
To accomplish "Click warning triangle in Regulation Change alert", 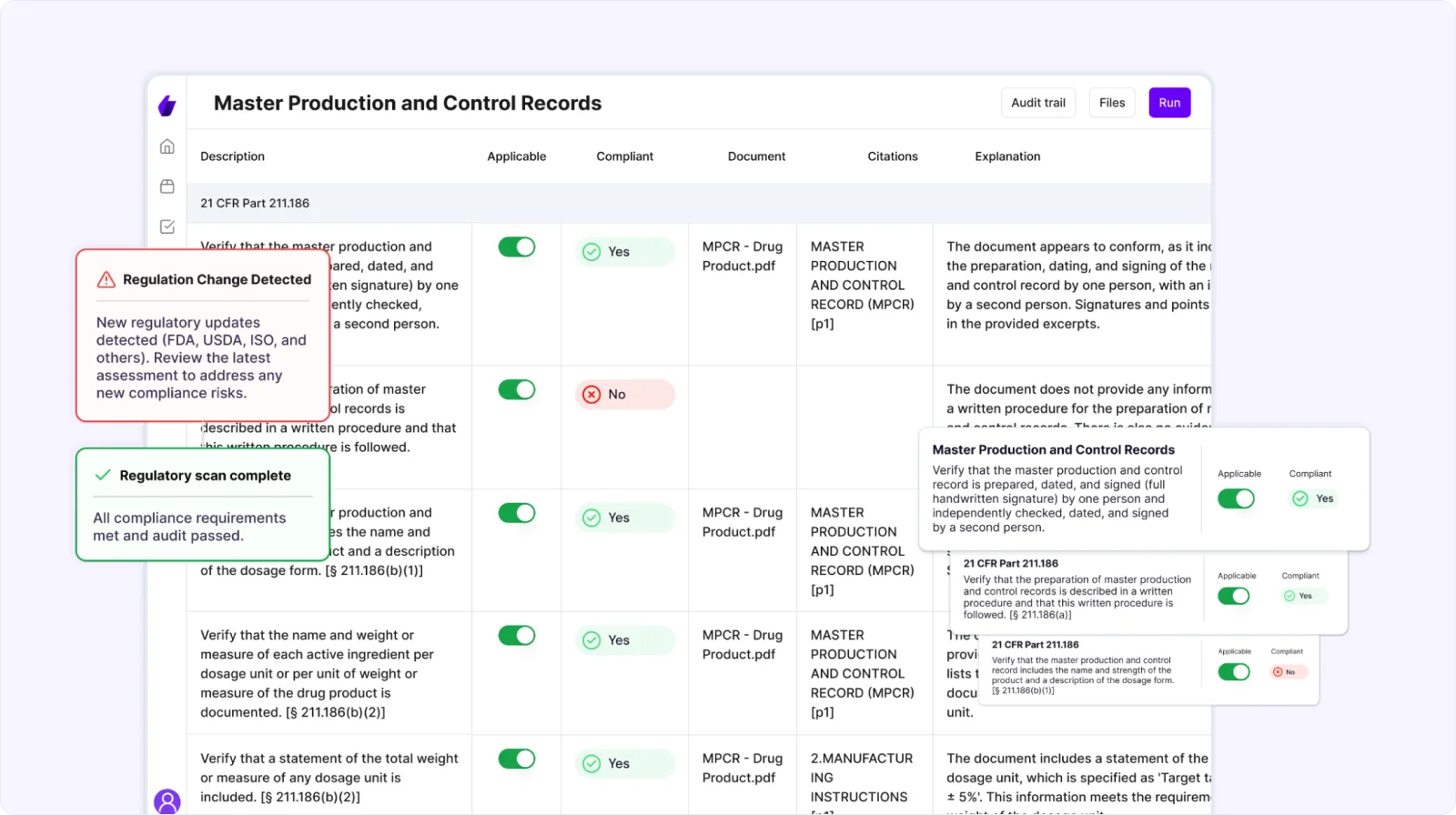I will click(106, 279).
